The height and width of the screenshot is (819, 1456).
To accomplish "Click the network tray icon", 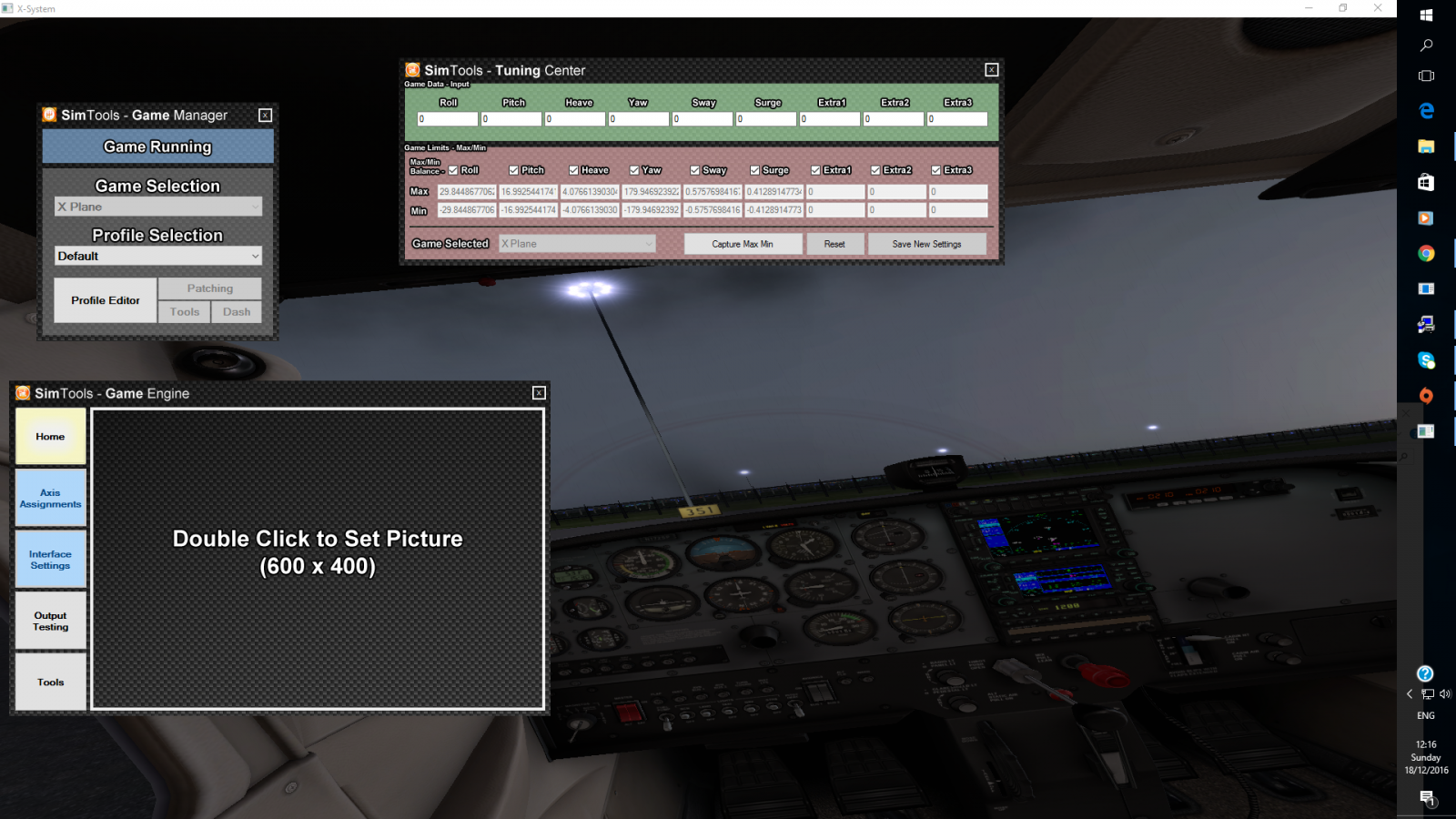I will 1427,693.
